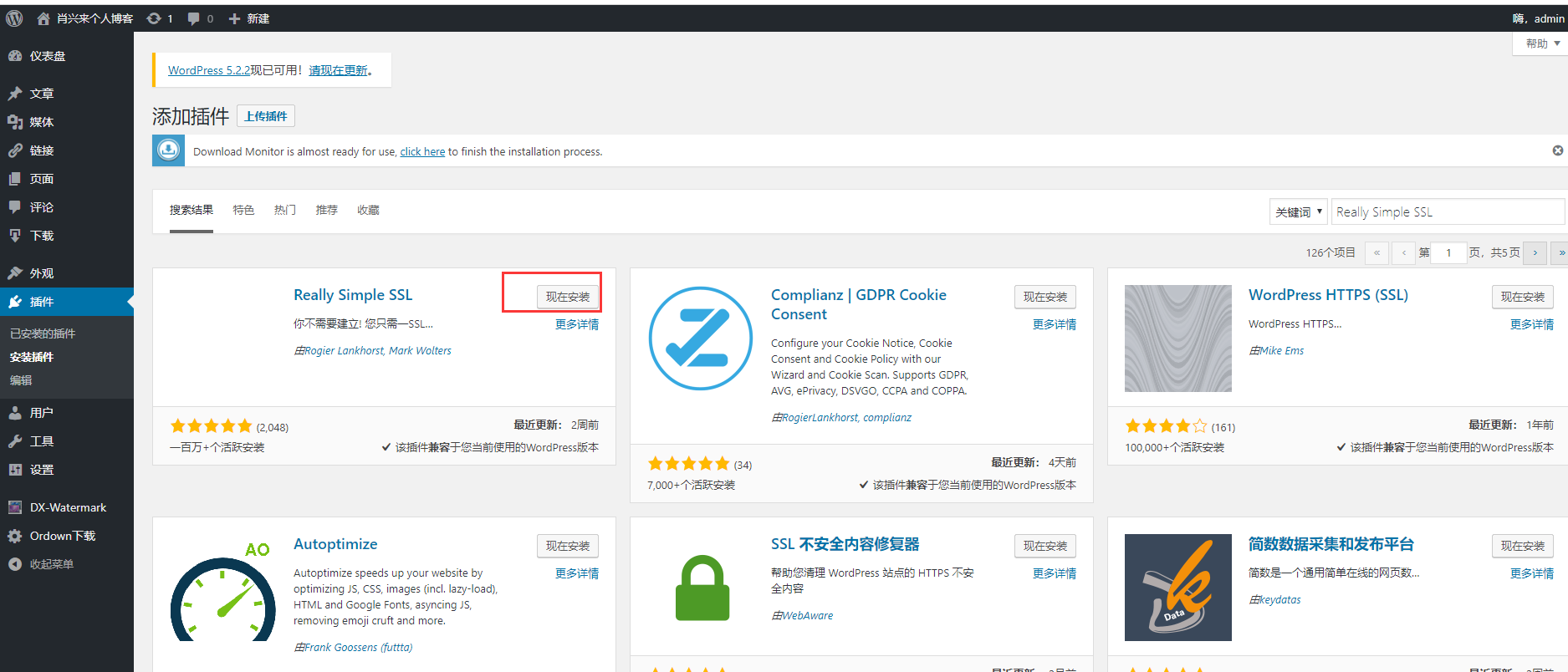
Task: Select the 推荐 tab
Action: 327,210
